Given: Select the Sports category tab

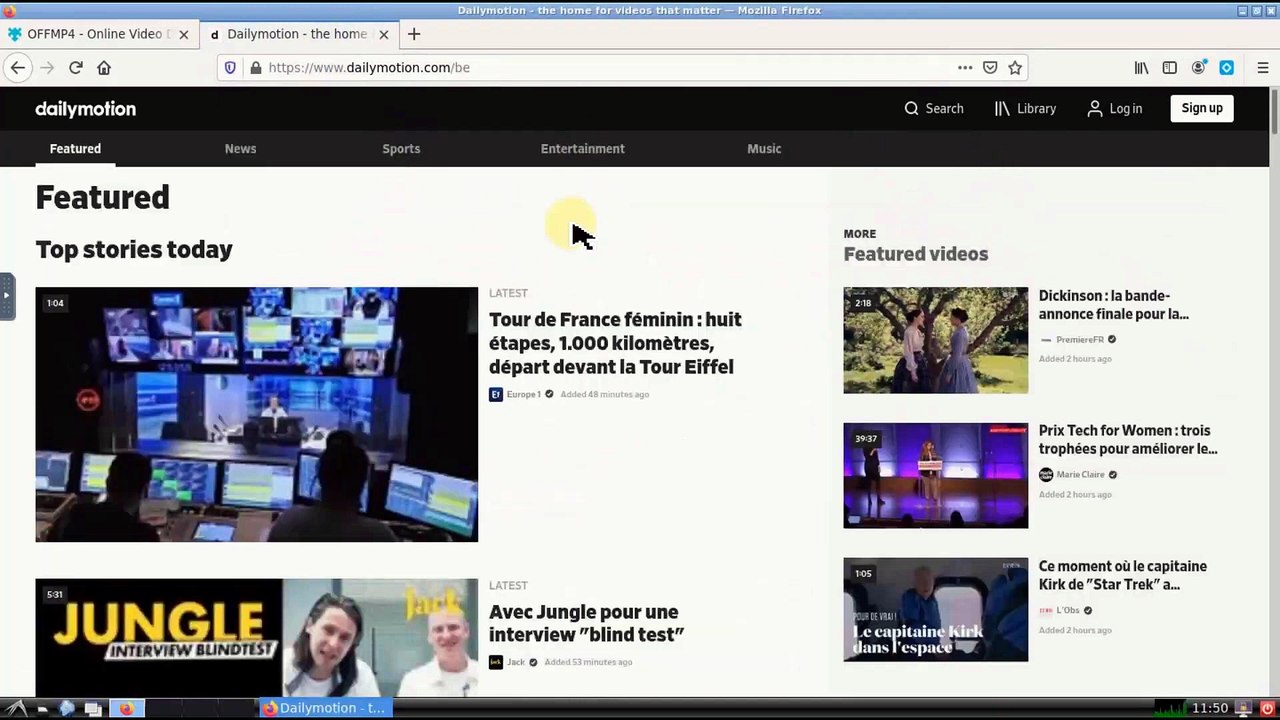Looking at the screenshot, I should coord(401,148).
